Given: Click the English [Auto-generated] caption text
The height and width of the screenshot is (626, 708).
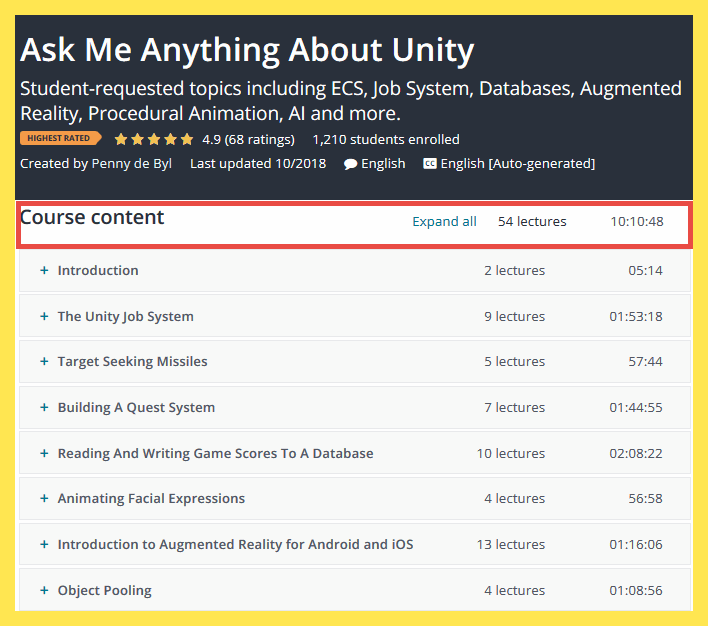Looking at the screenshot, I should point(518,164).
